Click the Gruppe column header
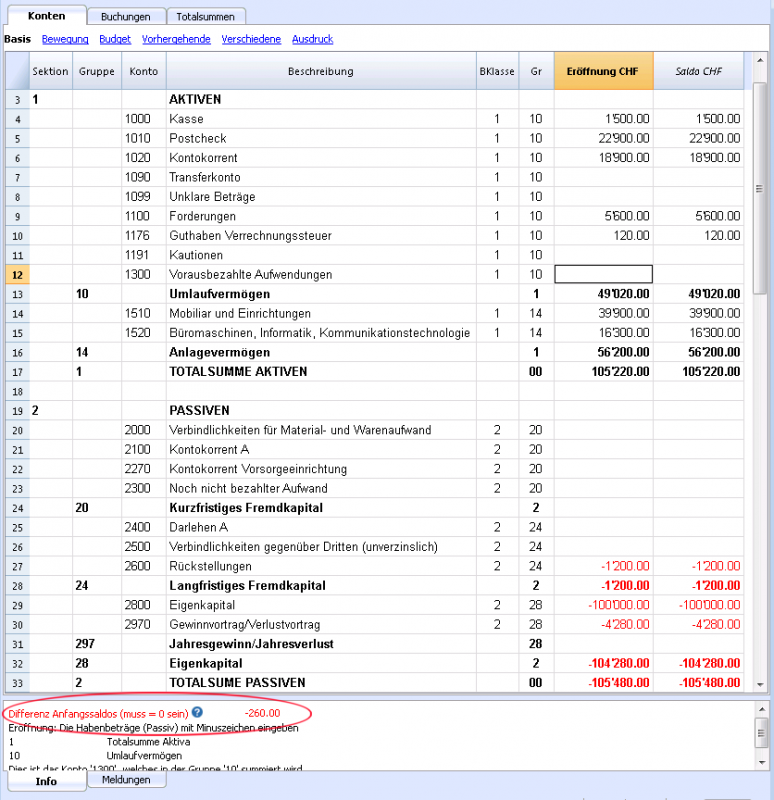The image size is (774, 800). click(x=96, y=71)
